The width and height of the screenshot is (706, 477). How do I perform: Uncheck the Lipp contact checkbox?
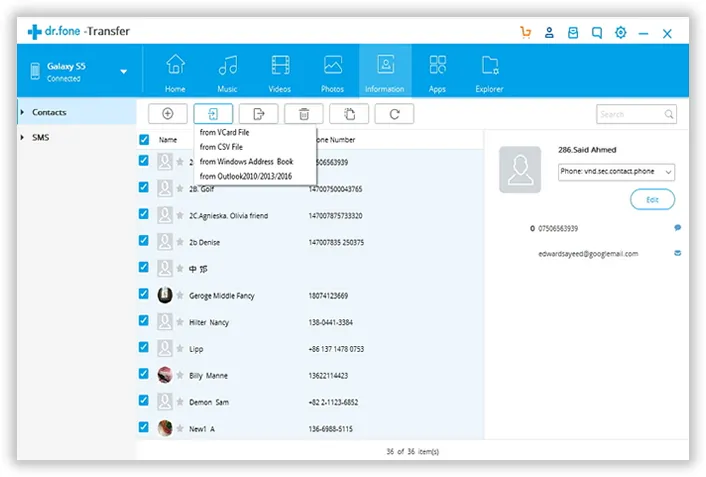tap(144, 347)
